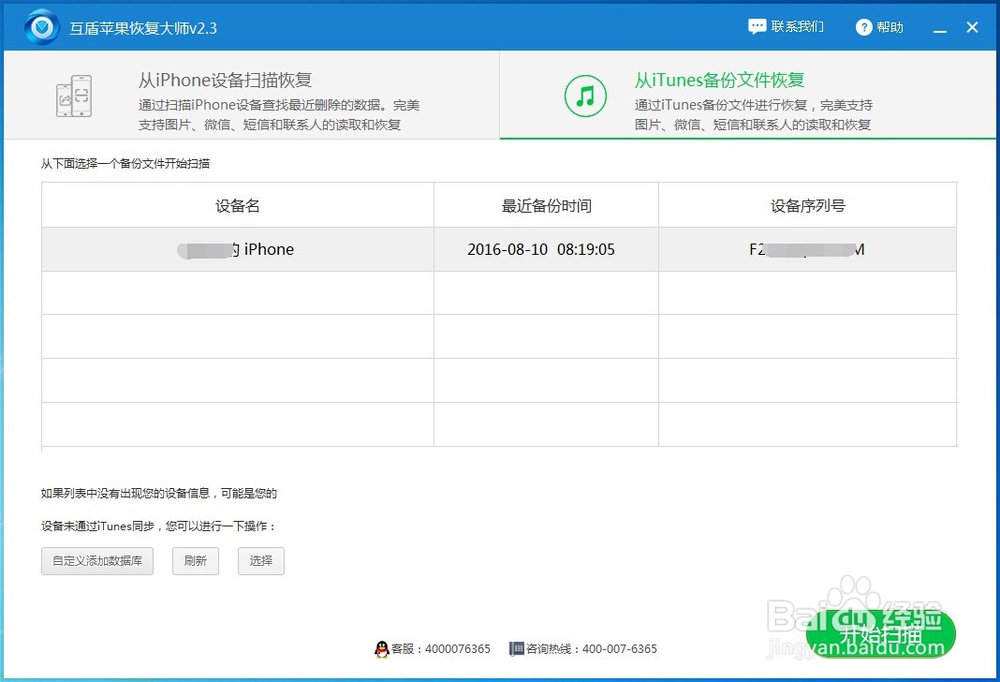Viewport: 1000px width, 682px height.
Task: Click the 设备名 column header
Action: (x=237, y=205)
